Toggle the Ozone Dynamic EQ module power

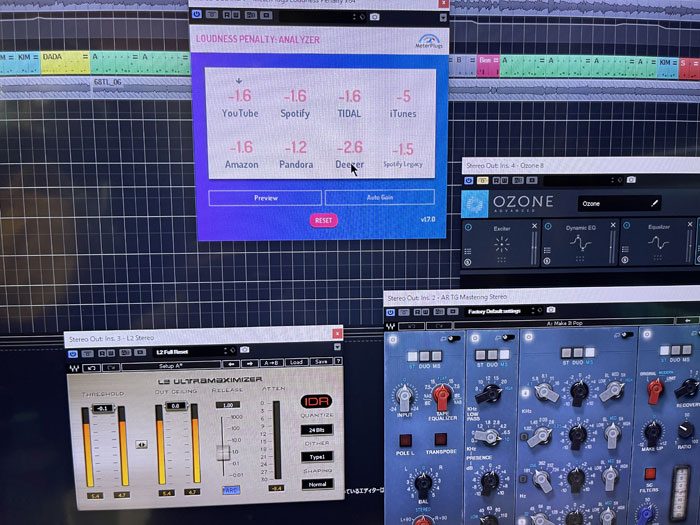548,226
